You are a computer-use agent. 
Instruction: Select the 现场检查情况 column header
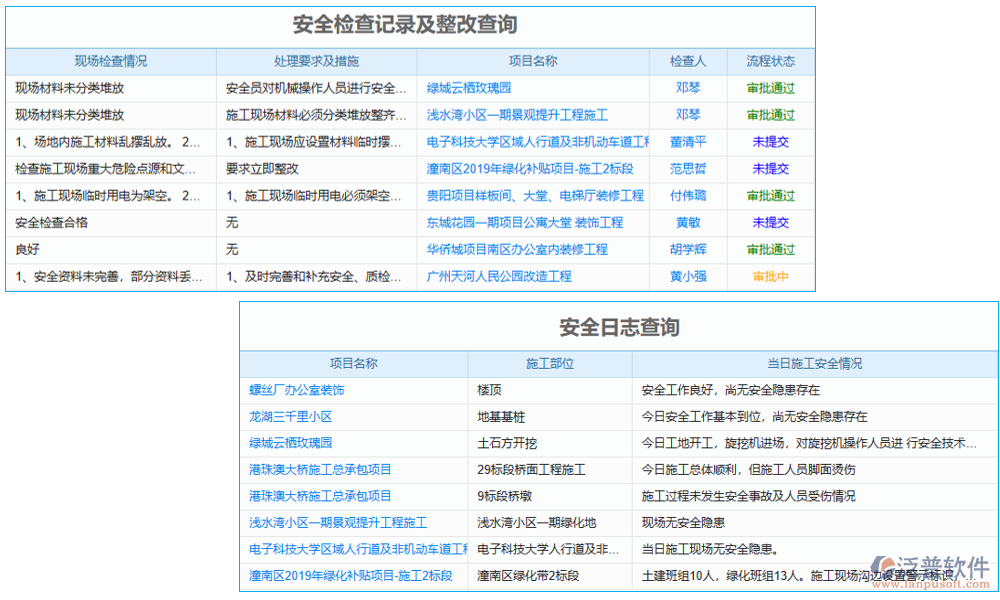coord(110,61)
